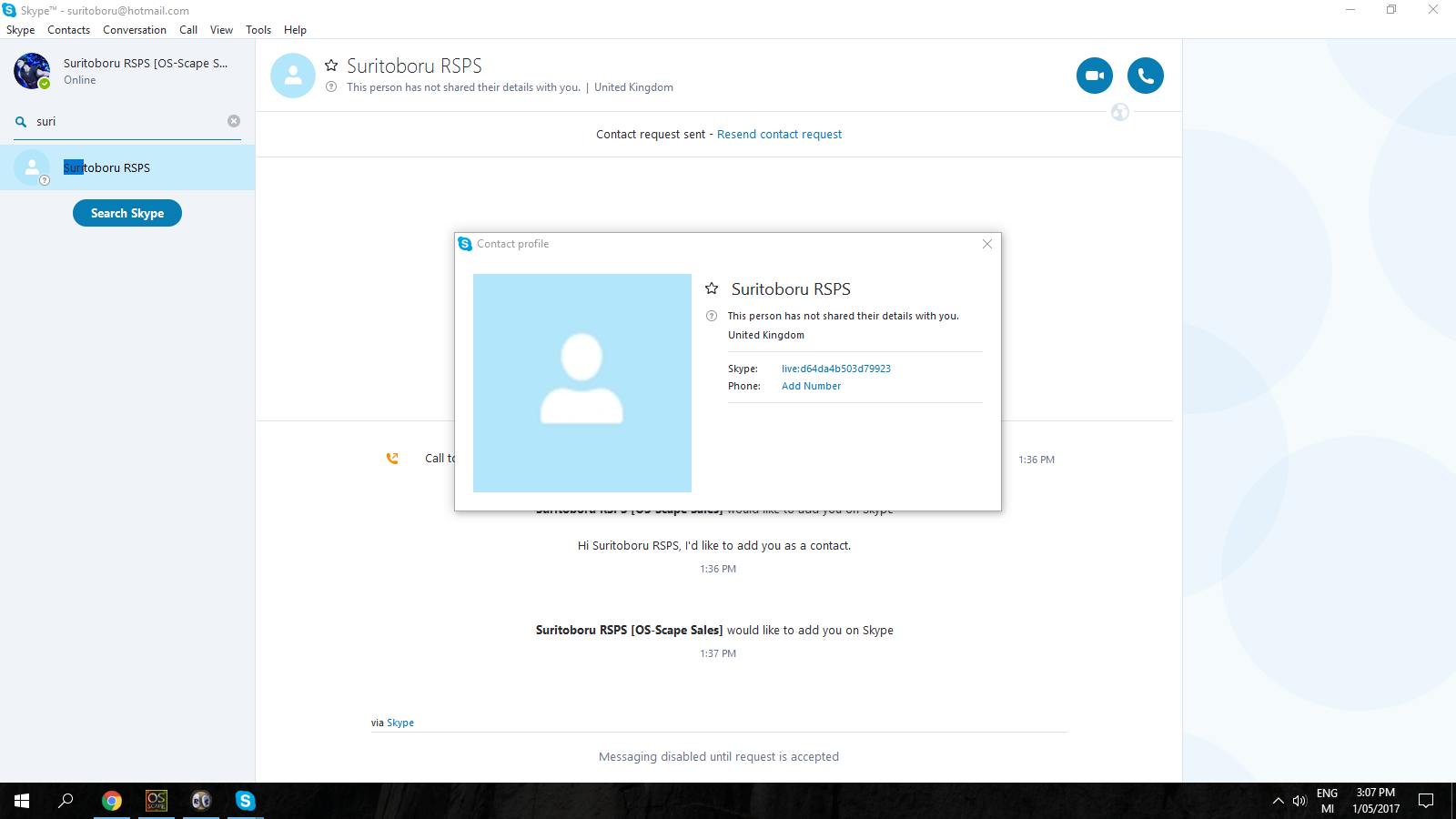Screen dimensions: 1456x819
Task: Start a video call with Suritoboru RSPS
Action: (x=1094, y=76)
